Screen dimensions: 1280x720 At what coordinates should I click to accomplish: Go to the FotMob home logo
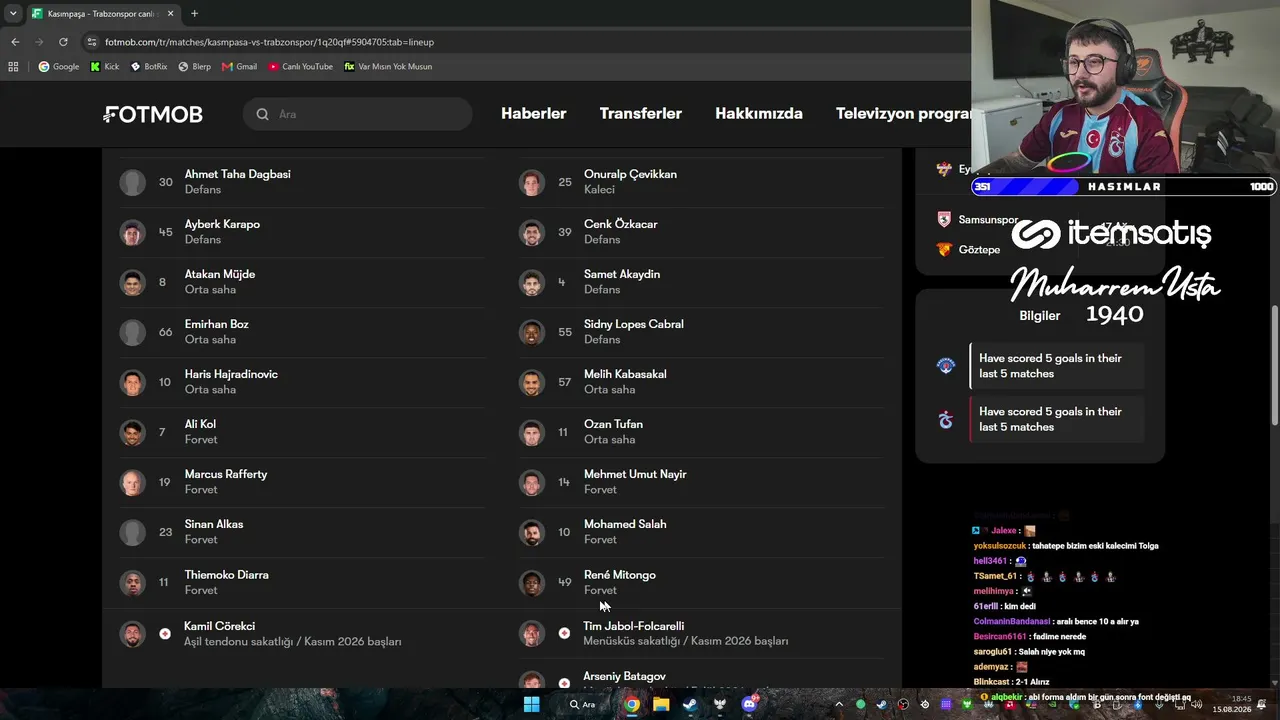(x=153, y=114)
